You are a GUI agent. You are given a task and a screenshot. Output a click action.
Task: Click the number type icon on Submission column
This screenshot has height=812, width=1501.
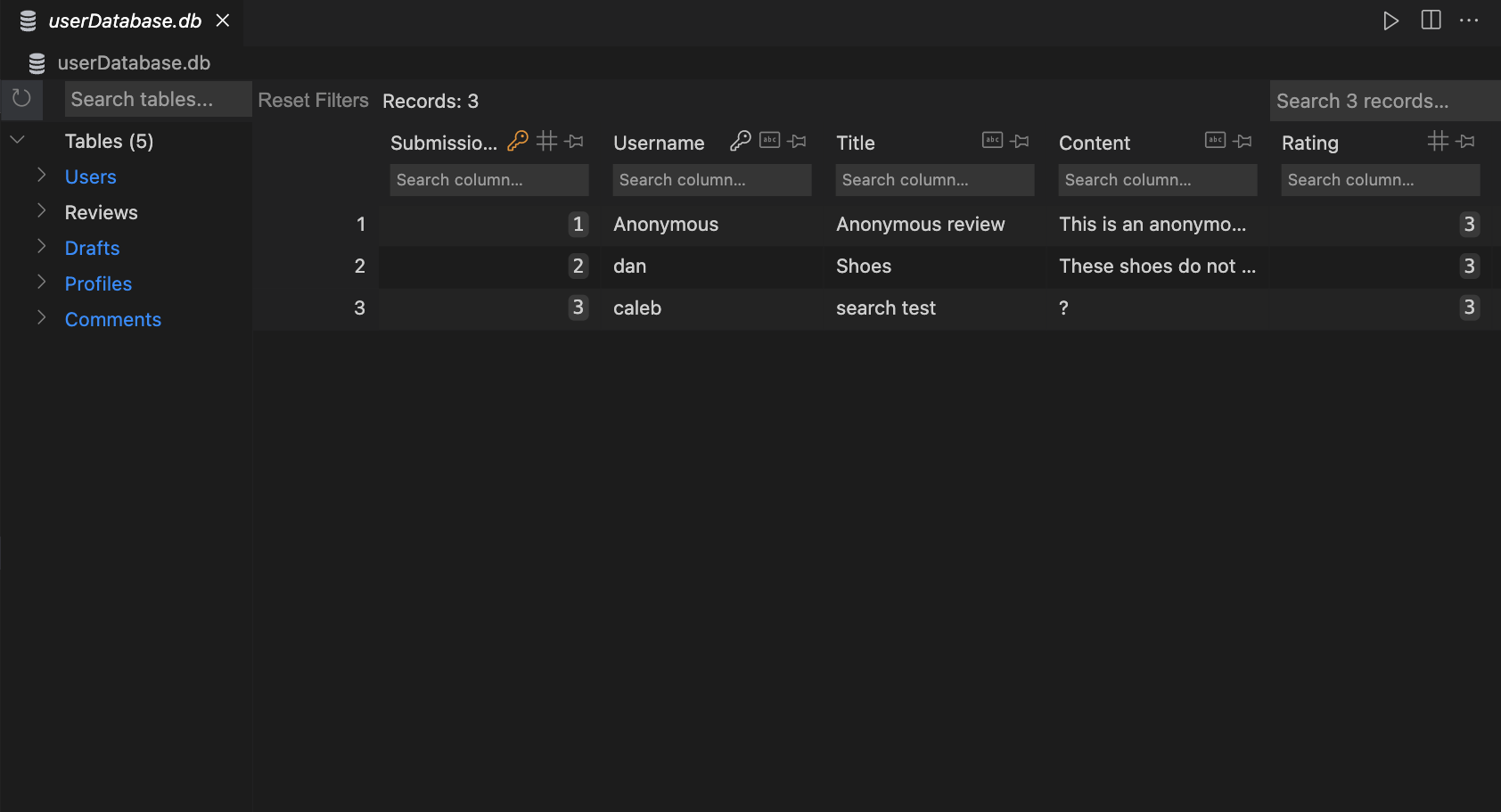point(547,141)
